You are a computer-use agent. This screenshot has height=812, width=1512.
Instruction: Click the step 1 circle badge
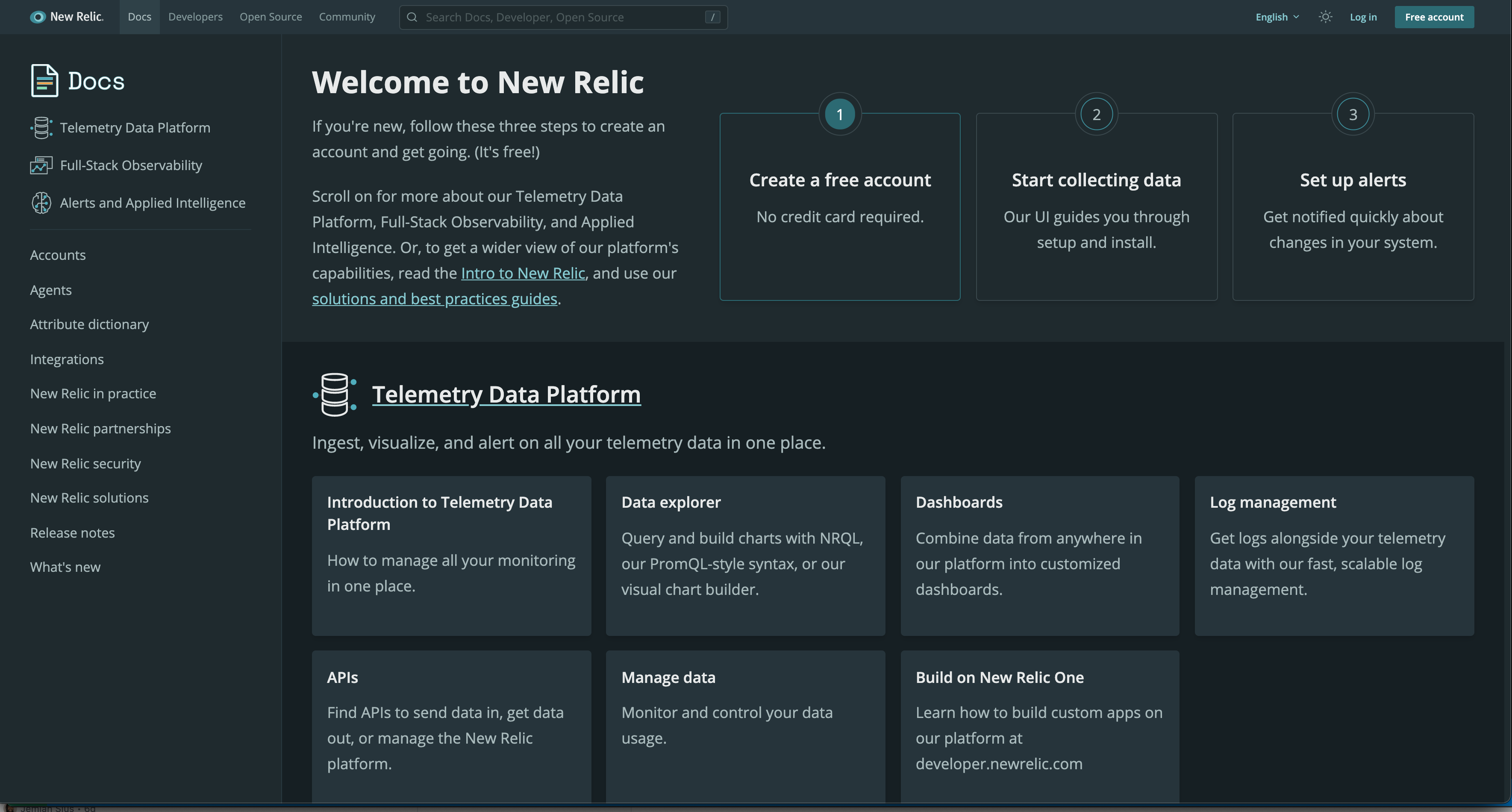click(x=839, y=115)
